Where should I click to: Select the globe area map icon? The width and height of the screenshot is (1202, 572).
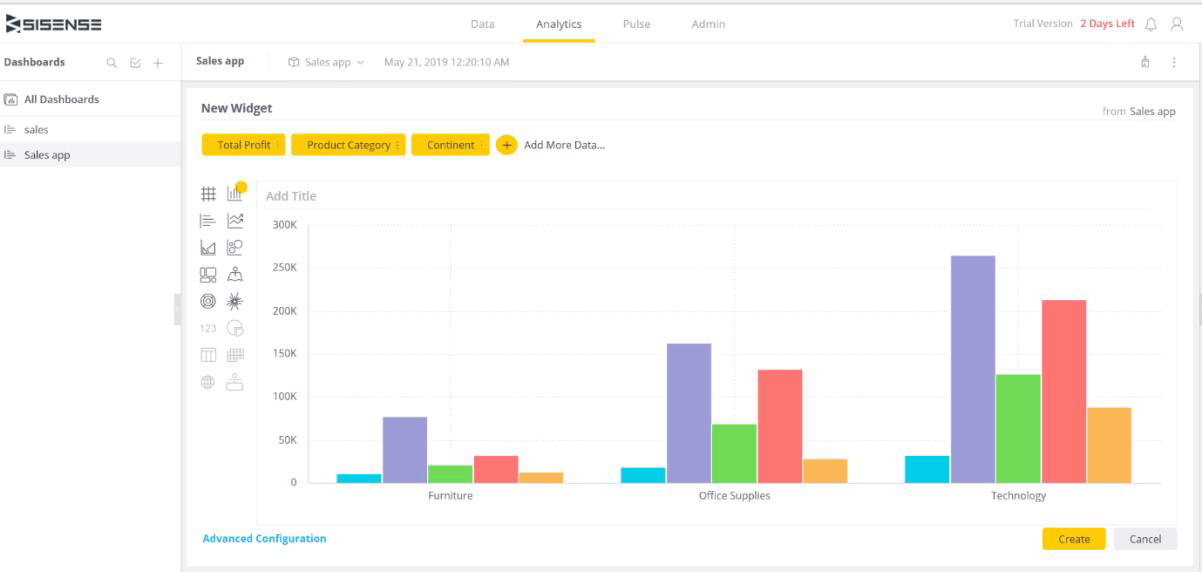point(209,382)
